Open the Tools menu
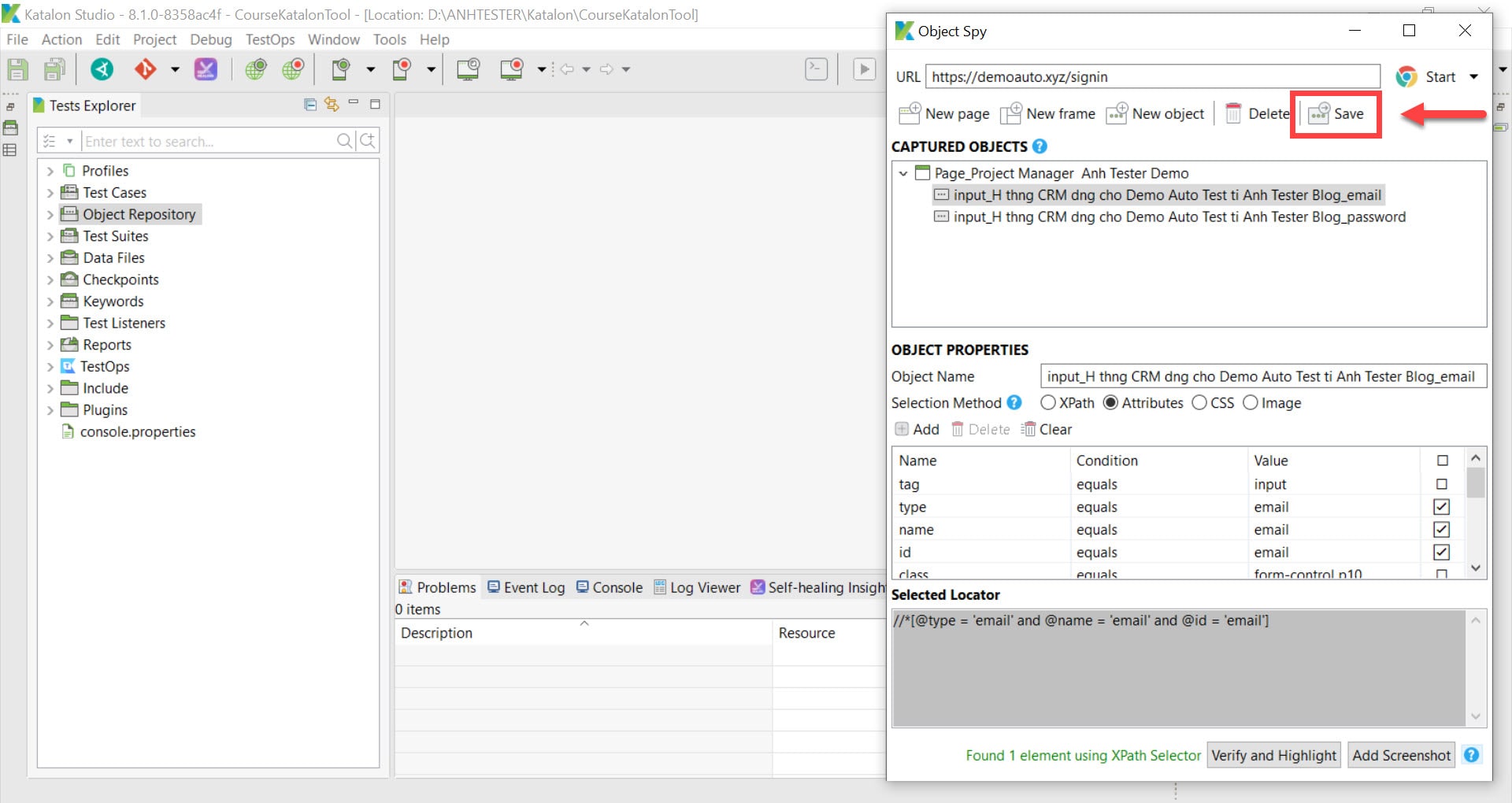The image size is (1512, 803). point(390,39)
